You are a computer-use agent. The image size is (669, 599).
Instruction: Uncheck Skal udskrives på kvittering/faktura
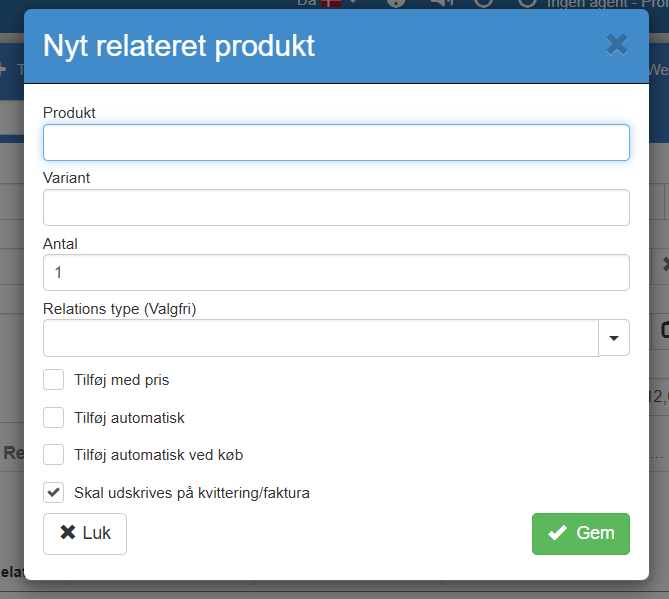[x=54, y=492]
